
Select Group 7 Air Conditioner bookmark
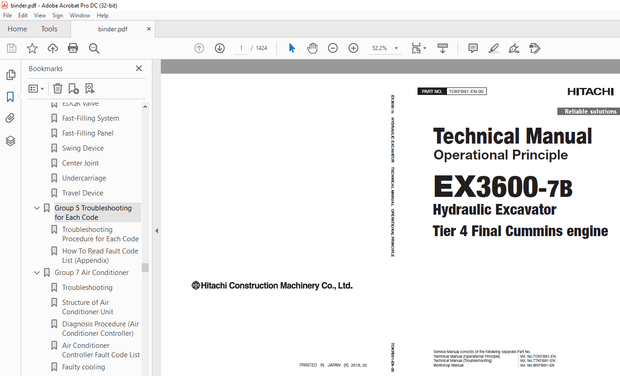(92, 272)
